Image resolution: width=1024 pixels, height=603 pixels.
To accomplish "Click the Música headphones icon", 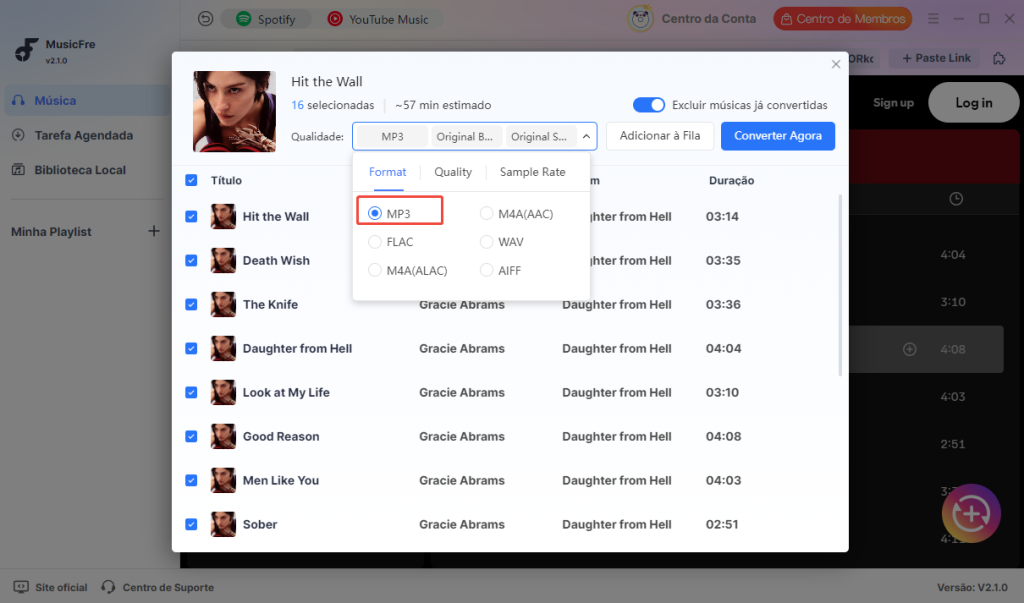I will [18, 101].
